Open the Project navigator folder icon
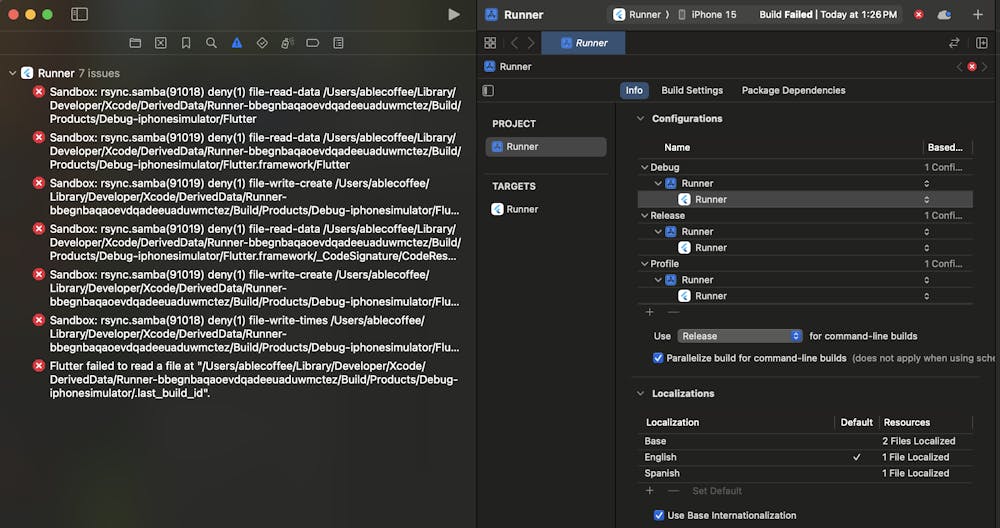The height and width of the screenshot is (528, 1000). (135, 43)
